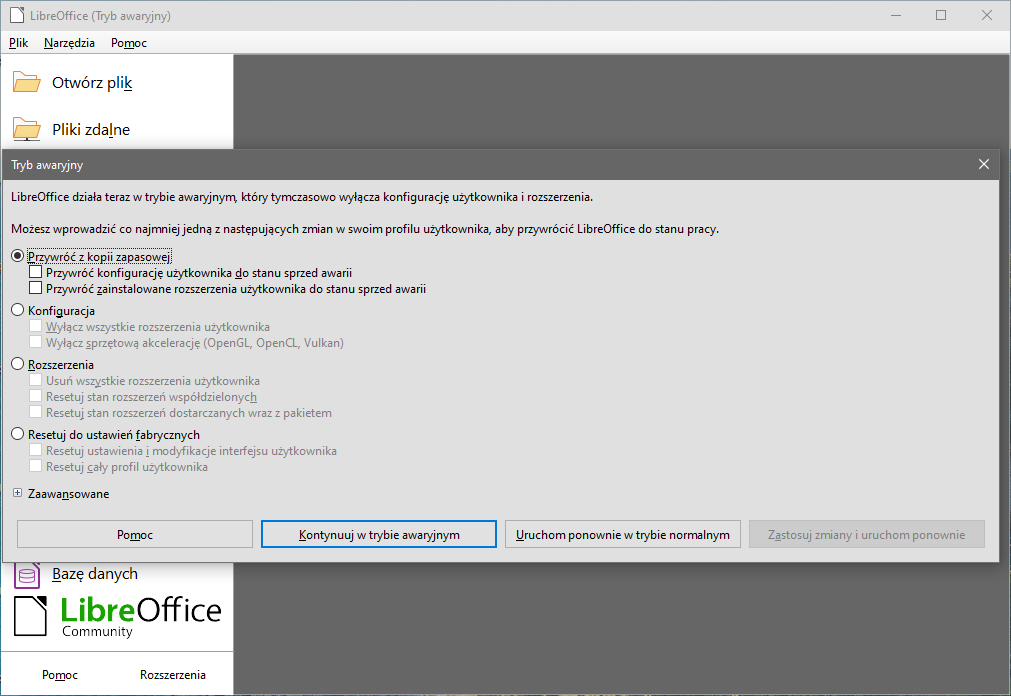This screenshot has height=696, width=1011.
Task: Check Usuń wszystkie rozszerzenia użytkownika
Action: 35,380
